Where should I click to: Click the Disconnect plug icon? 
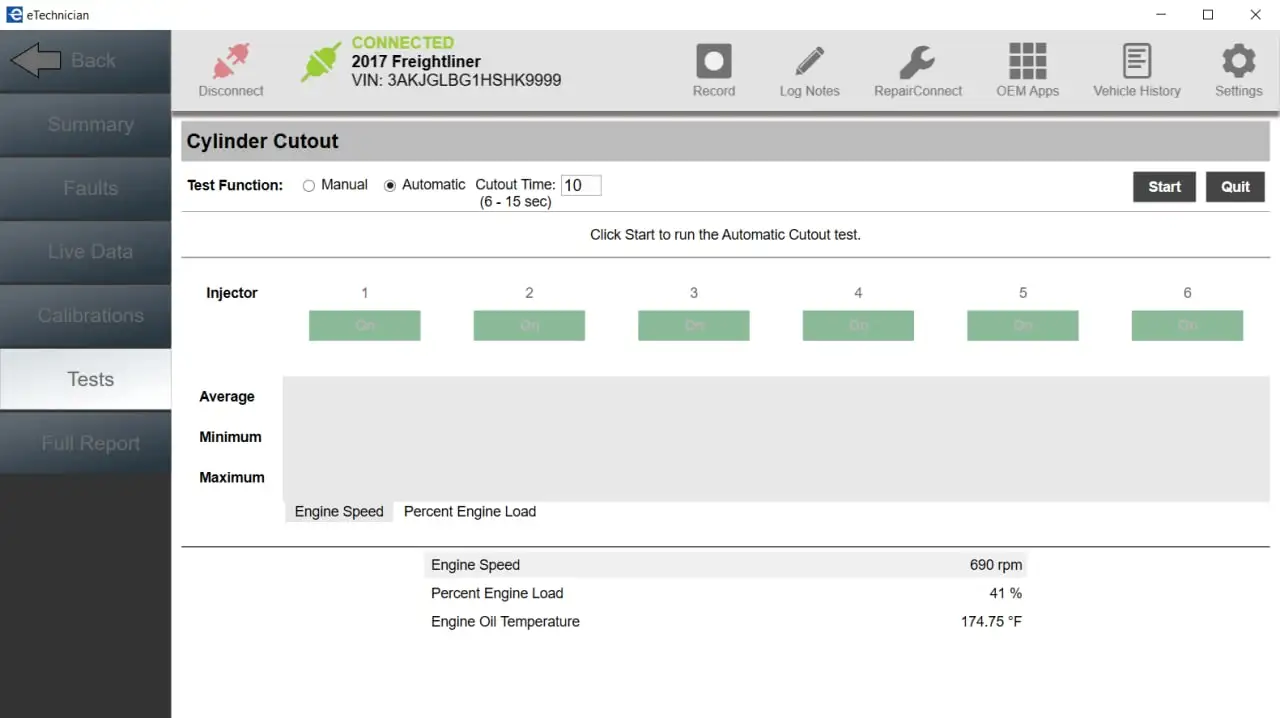tap(231, 62)
